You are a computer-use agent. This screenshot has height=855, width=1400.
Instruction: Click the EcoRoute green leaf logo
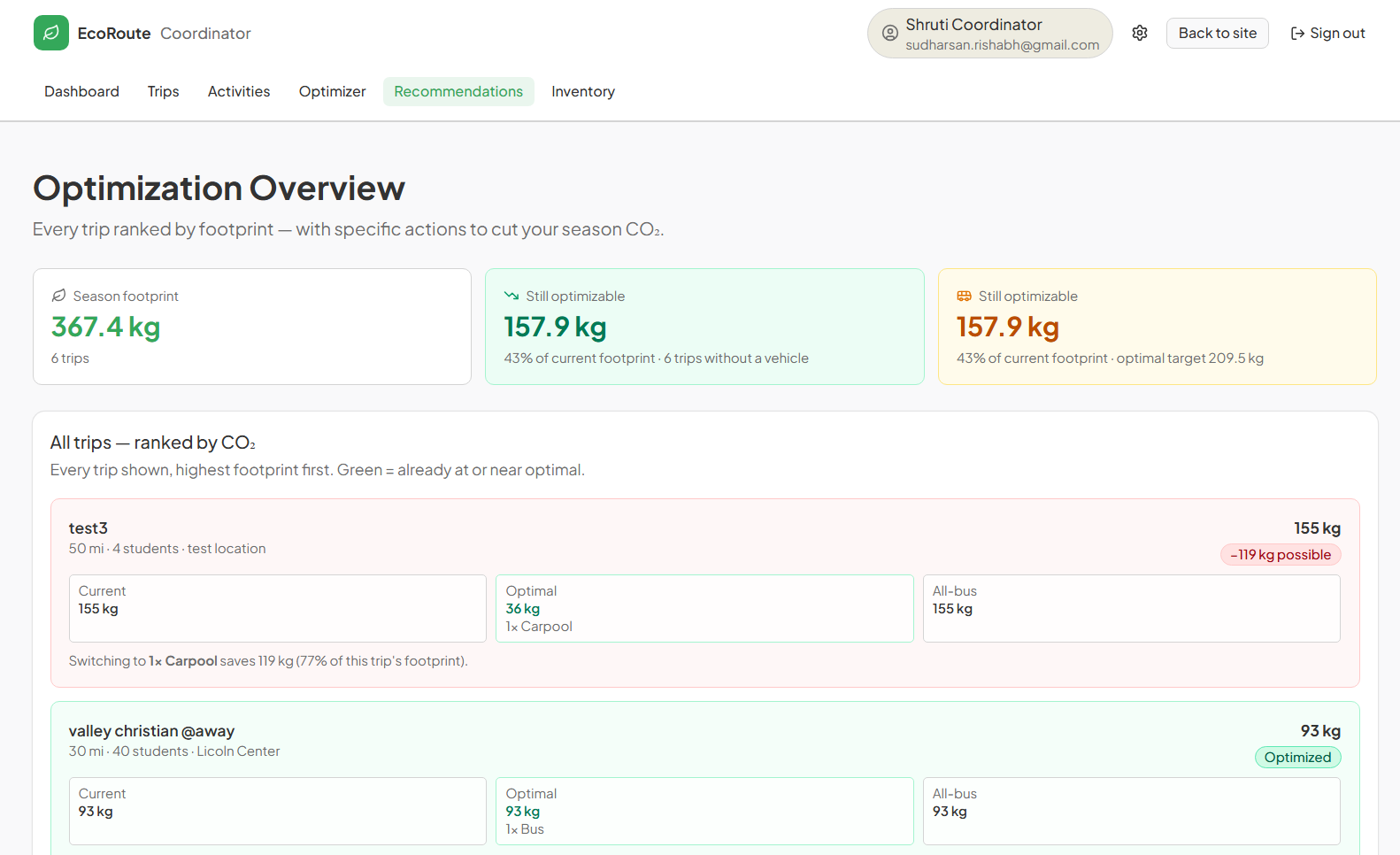[x=51, y=33]
